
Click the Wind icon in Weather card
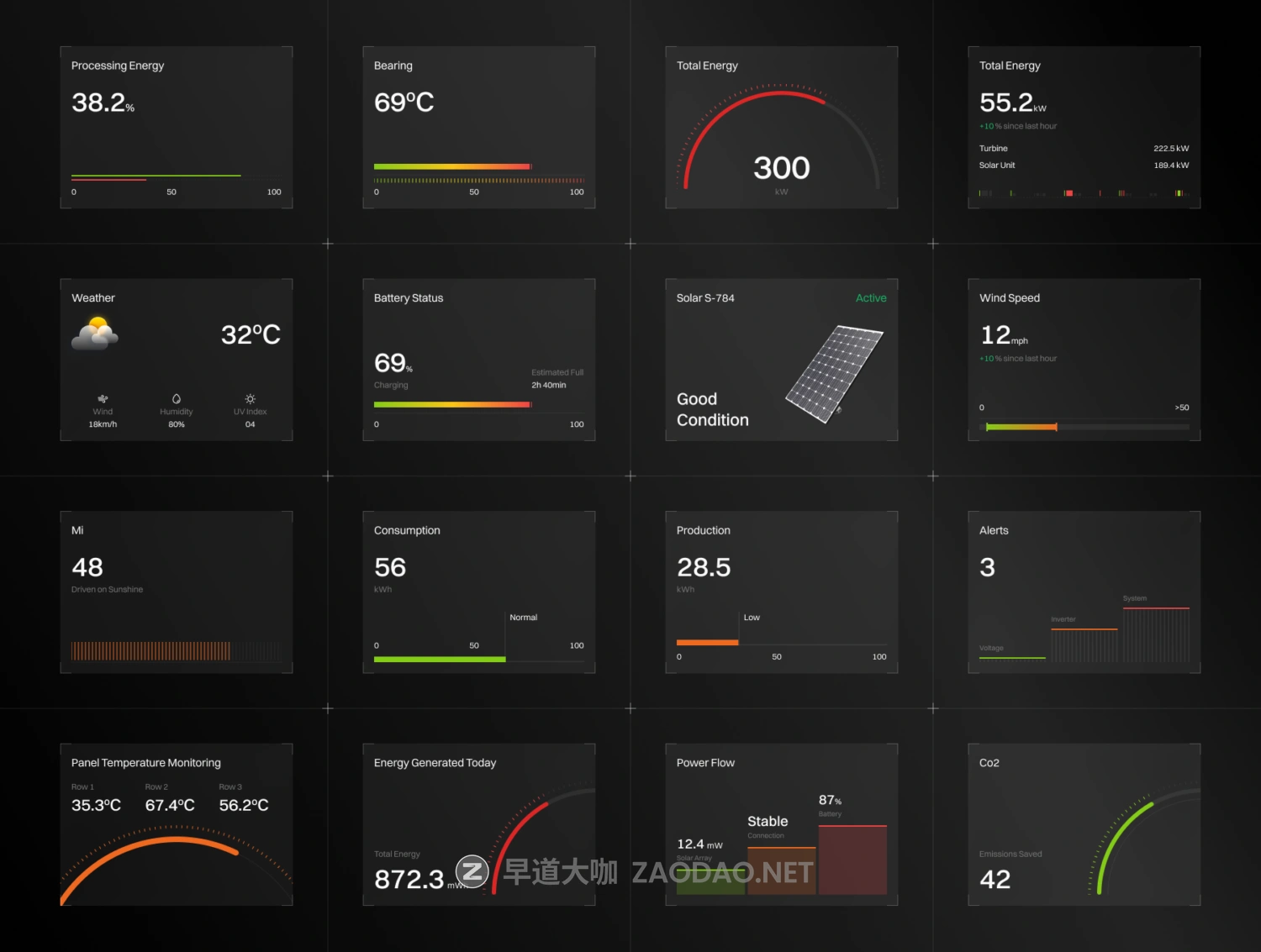tap(103, 399)
